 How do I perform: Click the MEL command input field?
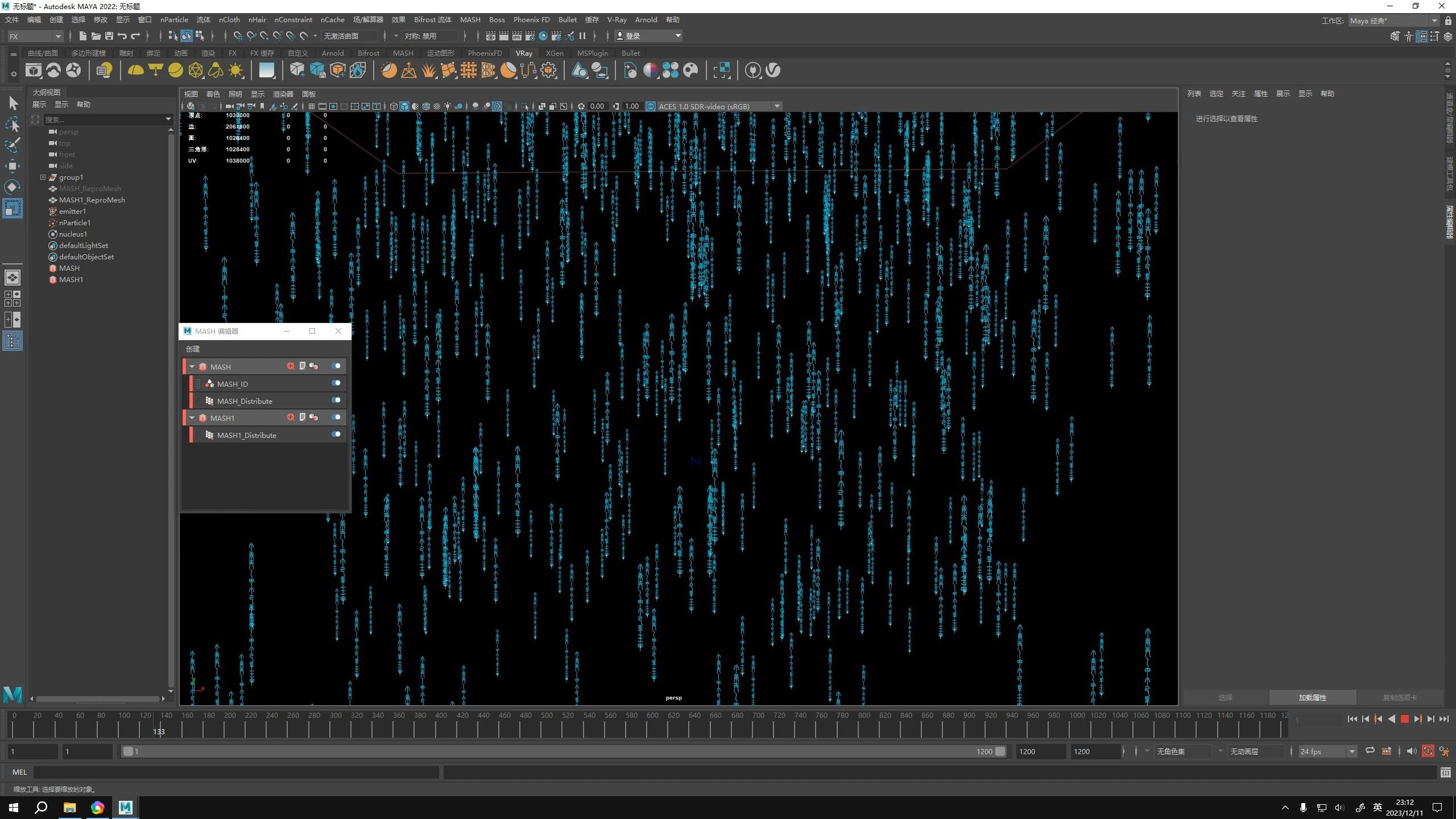(236, 772)
